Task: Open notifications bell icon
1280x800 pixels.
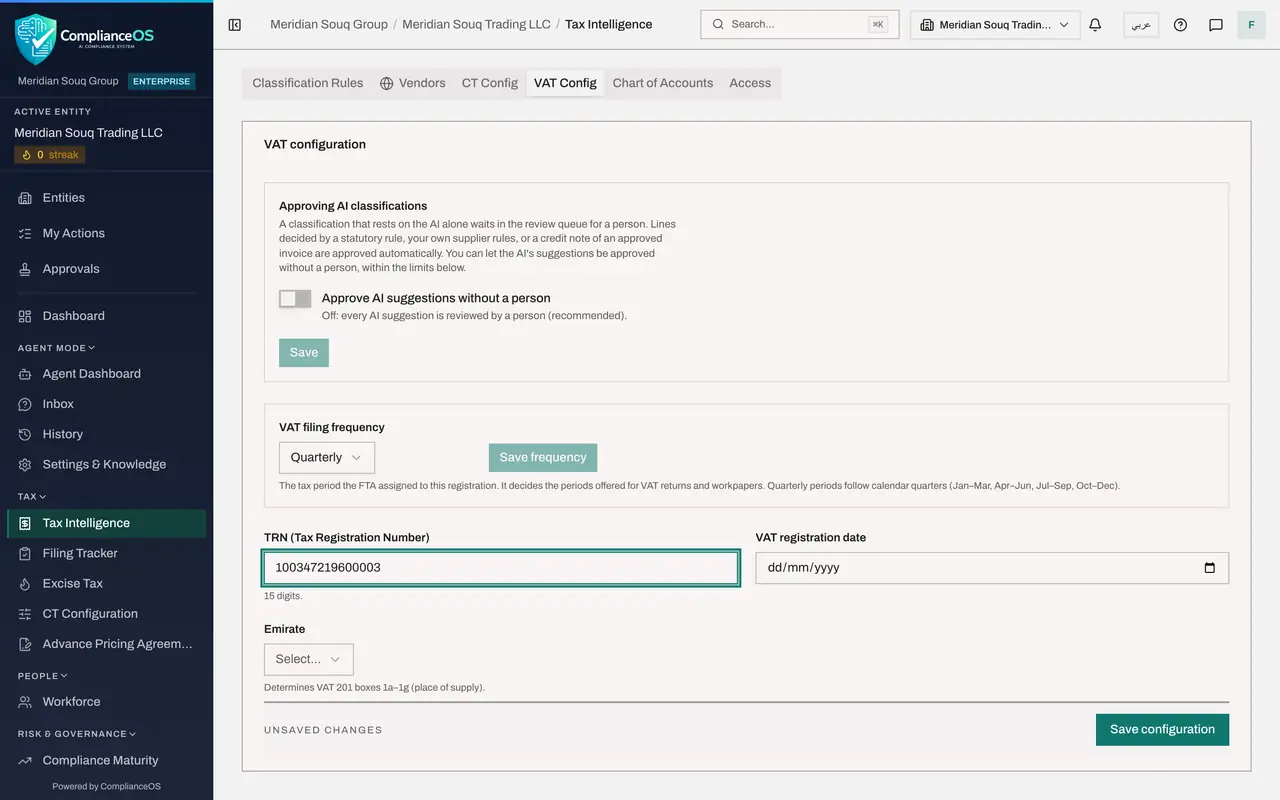Action: pyautogui.click(x=1095, y=25)
